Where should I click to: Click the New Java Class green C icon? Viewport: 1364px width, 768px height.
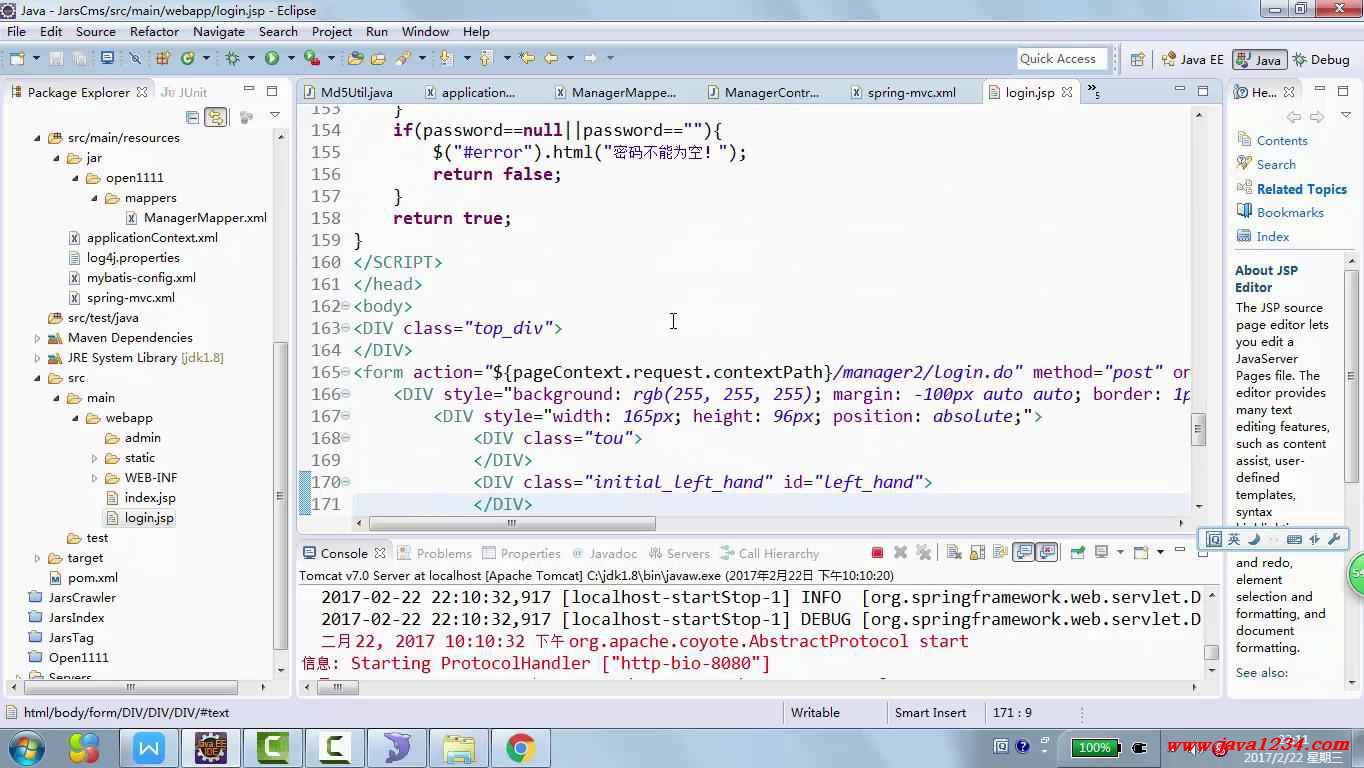tap(187, 59)
